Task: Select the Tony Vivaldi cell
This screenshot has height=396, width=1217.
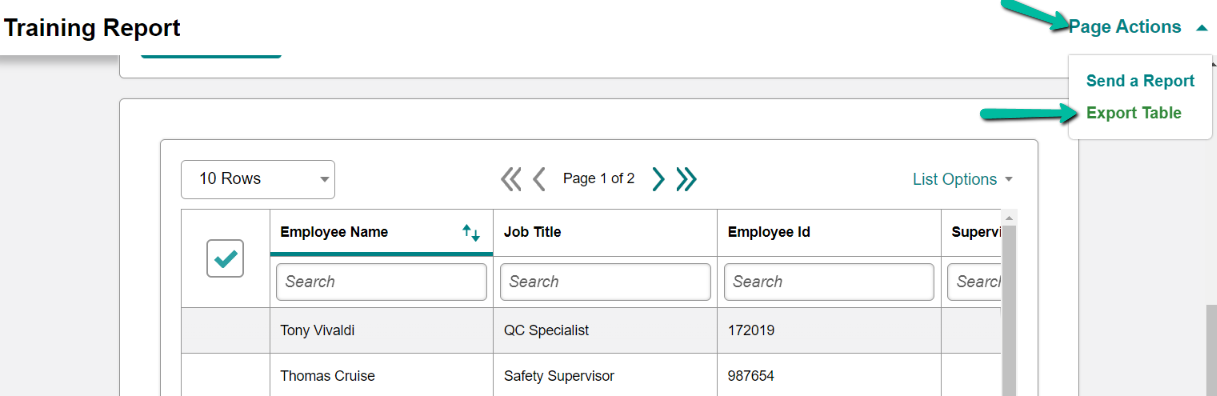Action: [x=382, y=330]
